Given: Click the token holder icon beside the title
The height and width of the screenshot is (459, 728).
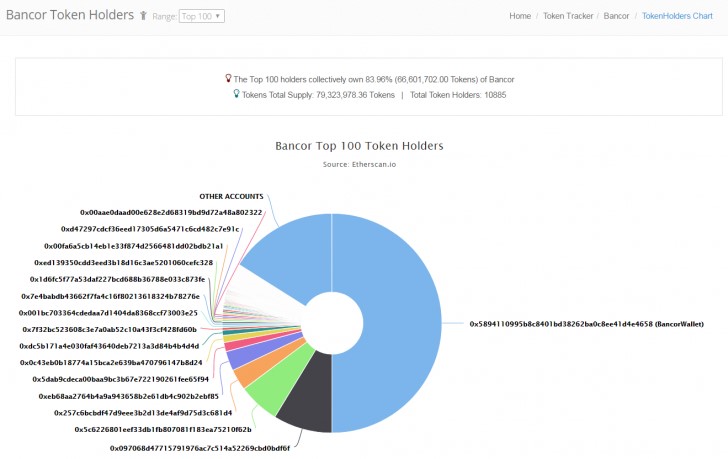Looking at the screenshot, I should tap(144, 16).
